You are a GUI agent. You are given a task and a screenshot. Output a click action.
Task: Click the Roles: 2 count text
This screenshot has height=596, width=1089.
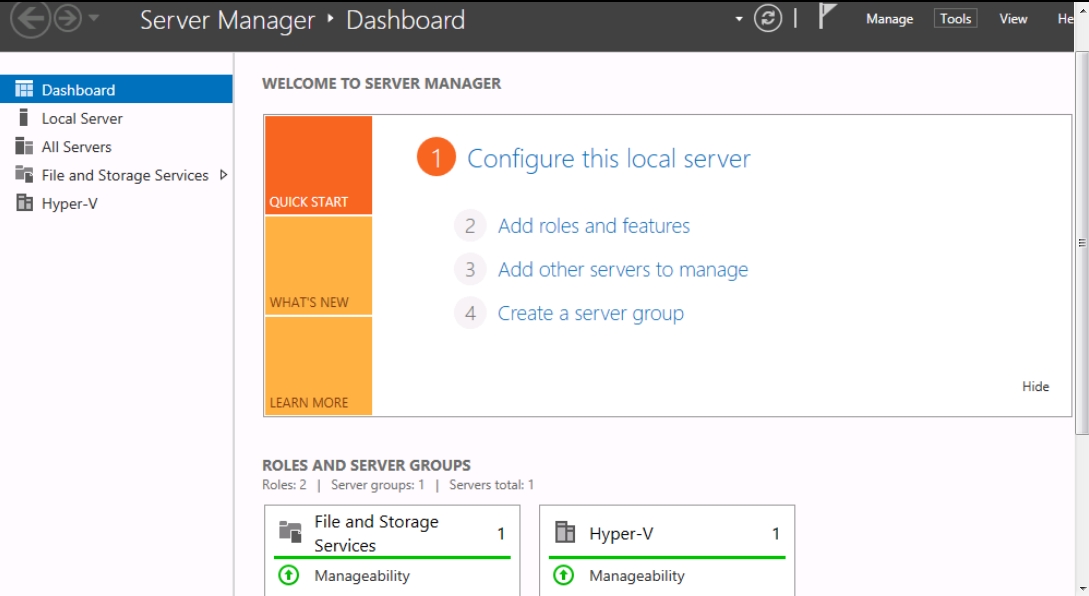pos(284,485)
